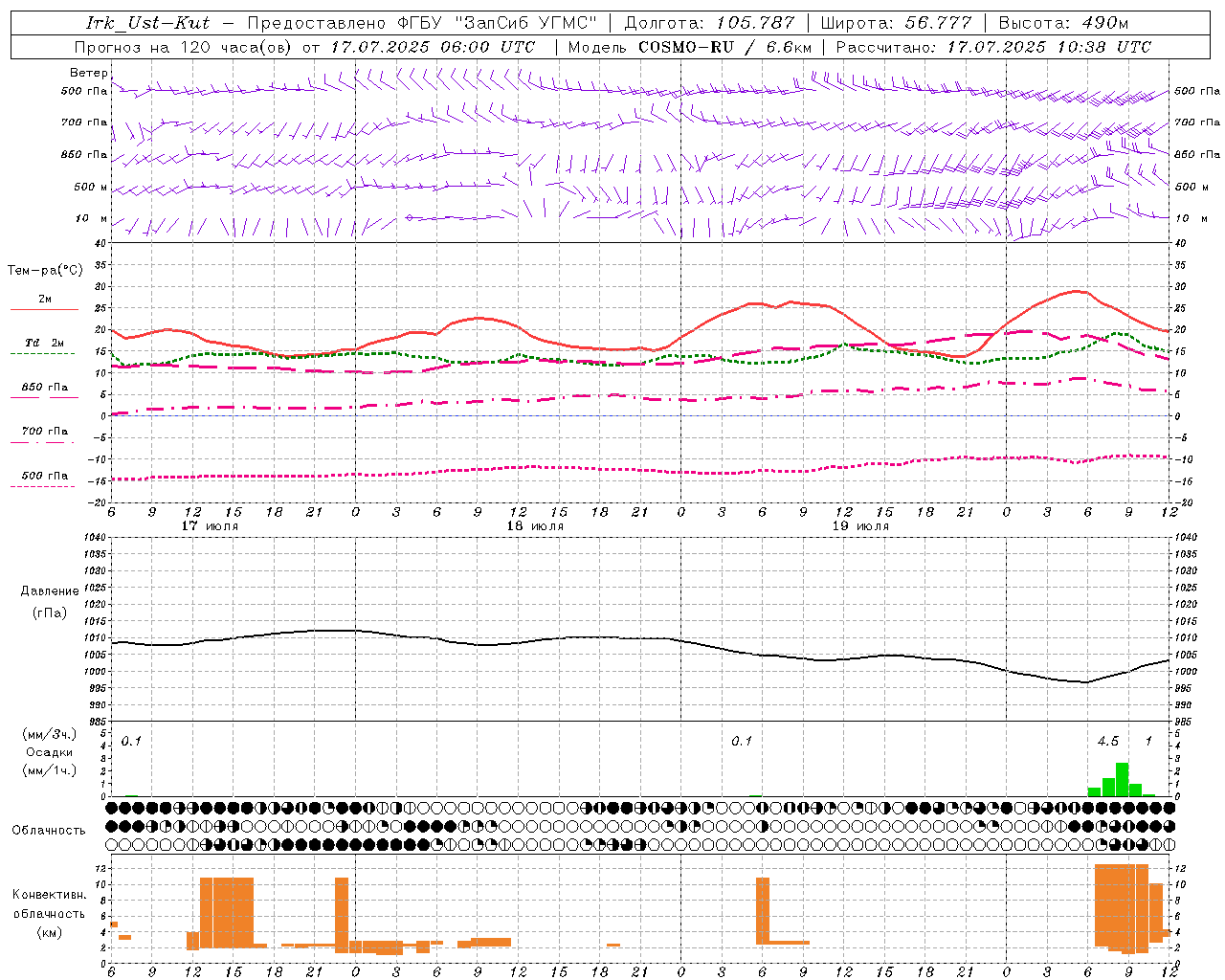Click "Рассчитано: 17.07.2025 10:38 UTC" timestamp
The image size is (1225, 980).
coord(993,47)
